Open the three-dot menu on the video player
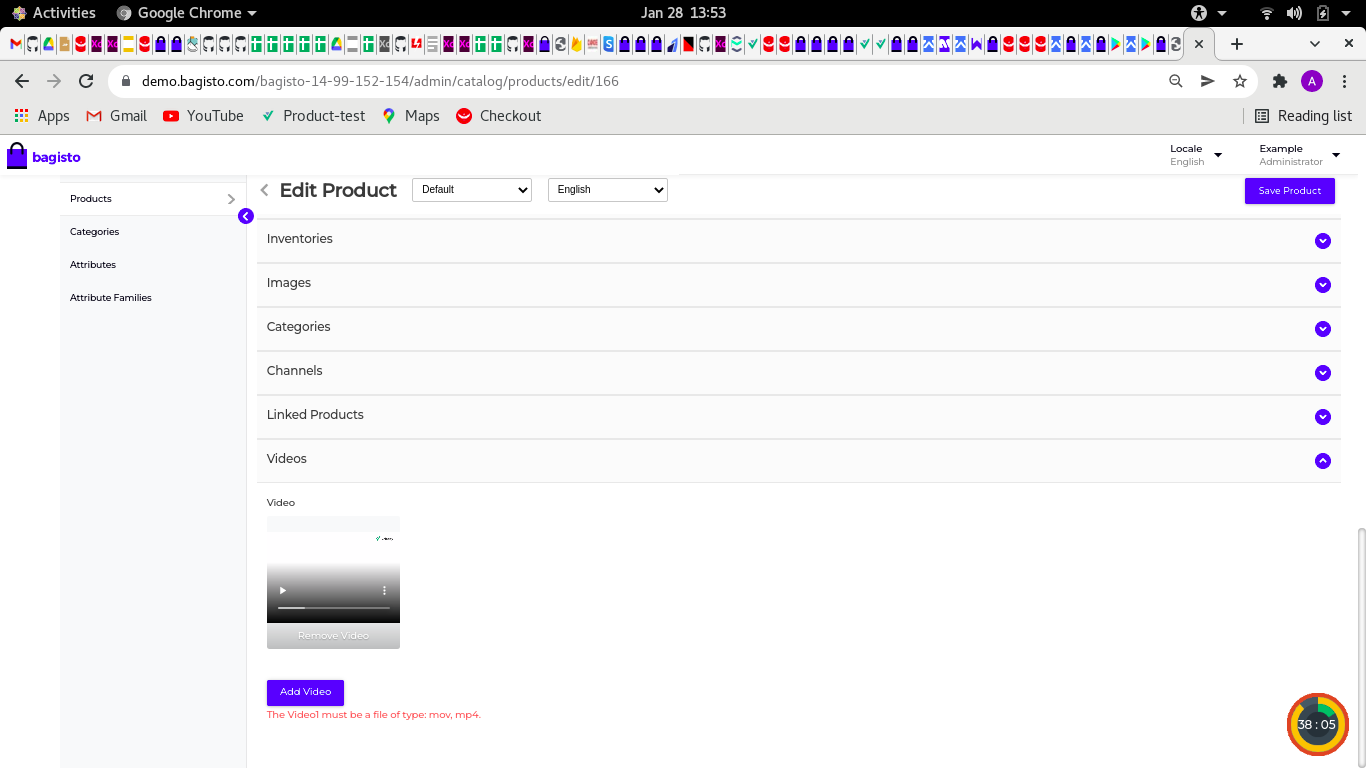Screen dimensions: 1366x768 coord(384,590)
